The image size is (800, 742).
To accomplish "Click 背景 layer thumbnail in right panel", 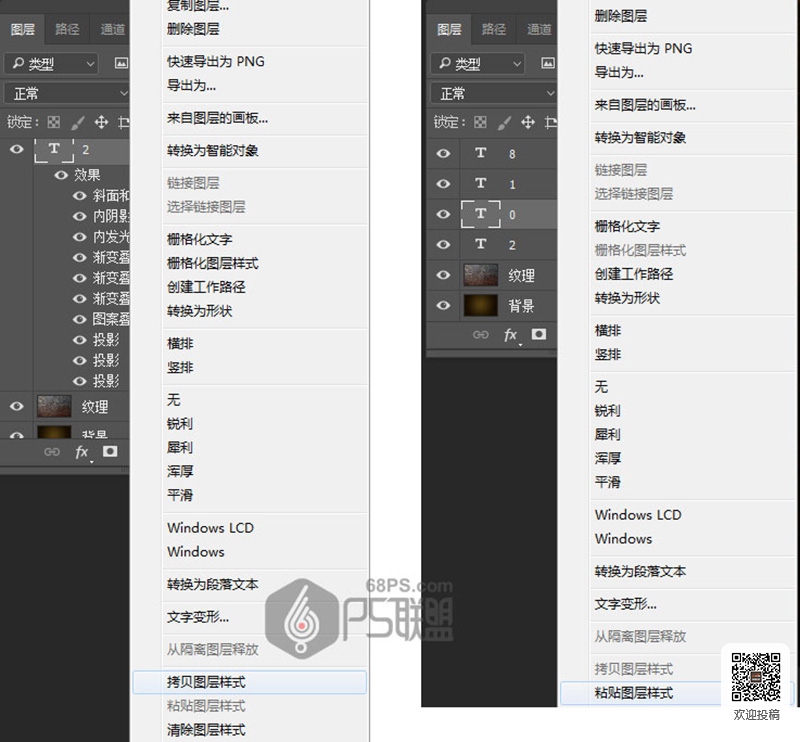I will tap(481, 305).
